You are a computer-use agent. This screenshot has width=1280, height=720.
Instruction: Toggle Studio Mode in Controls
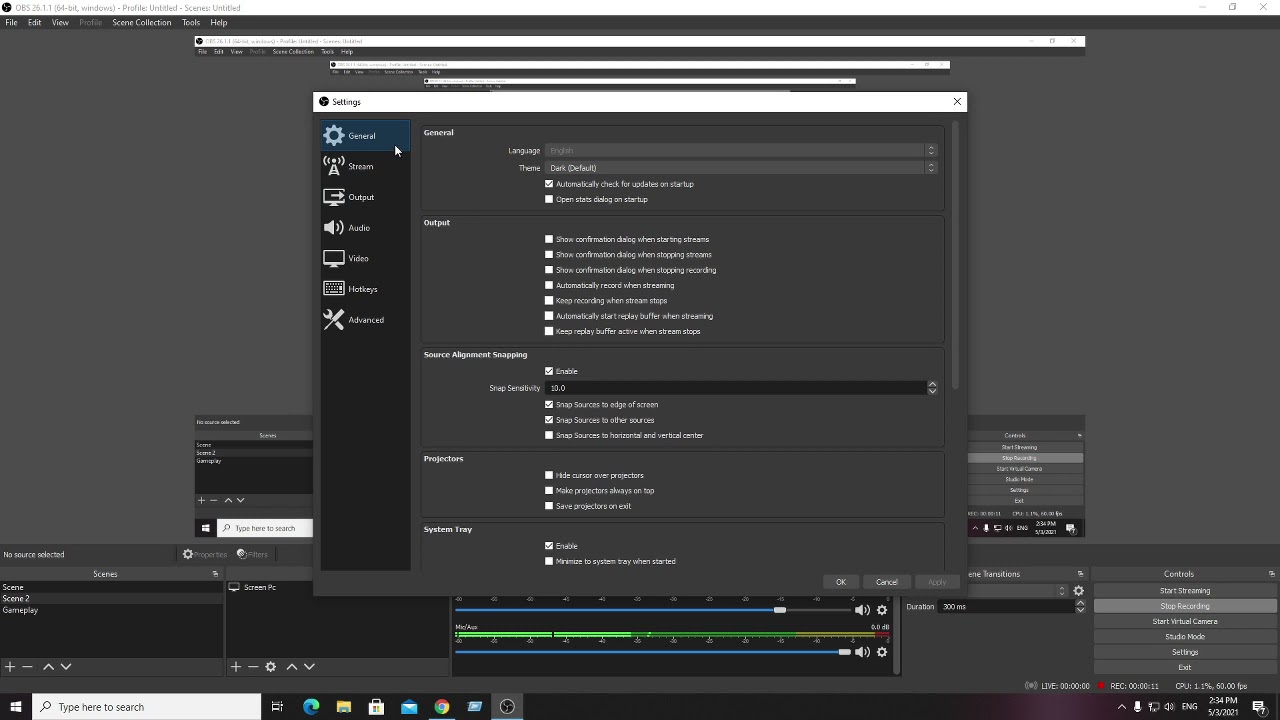point(1185,637)
